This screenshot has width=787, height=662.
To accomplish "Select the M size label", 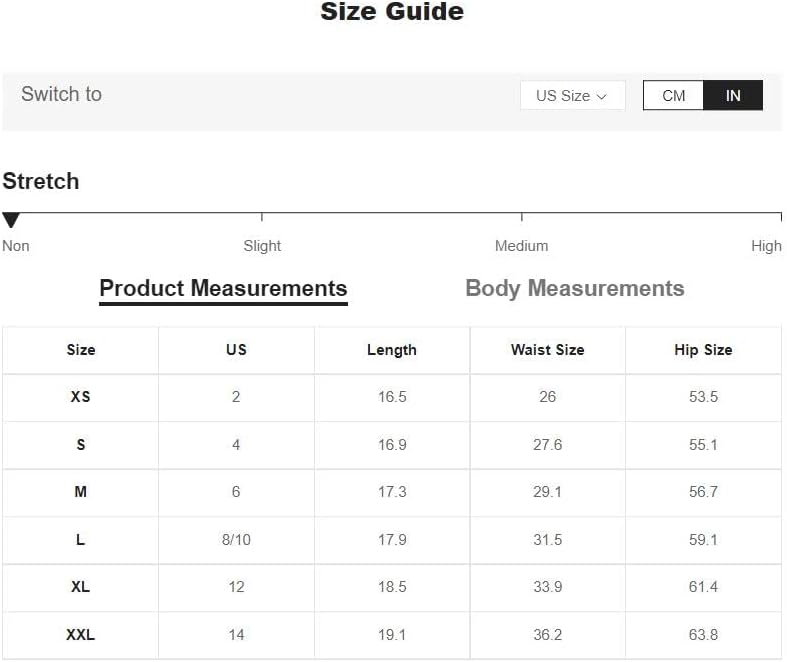I will click(80, 492).
